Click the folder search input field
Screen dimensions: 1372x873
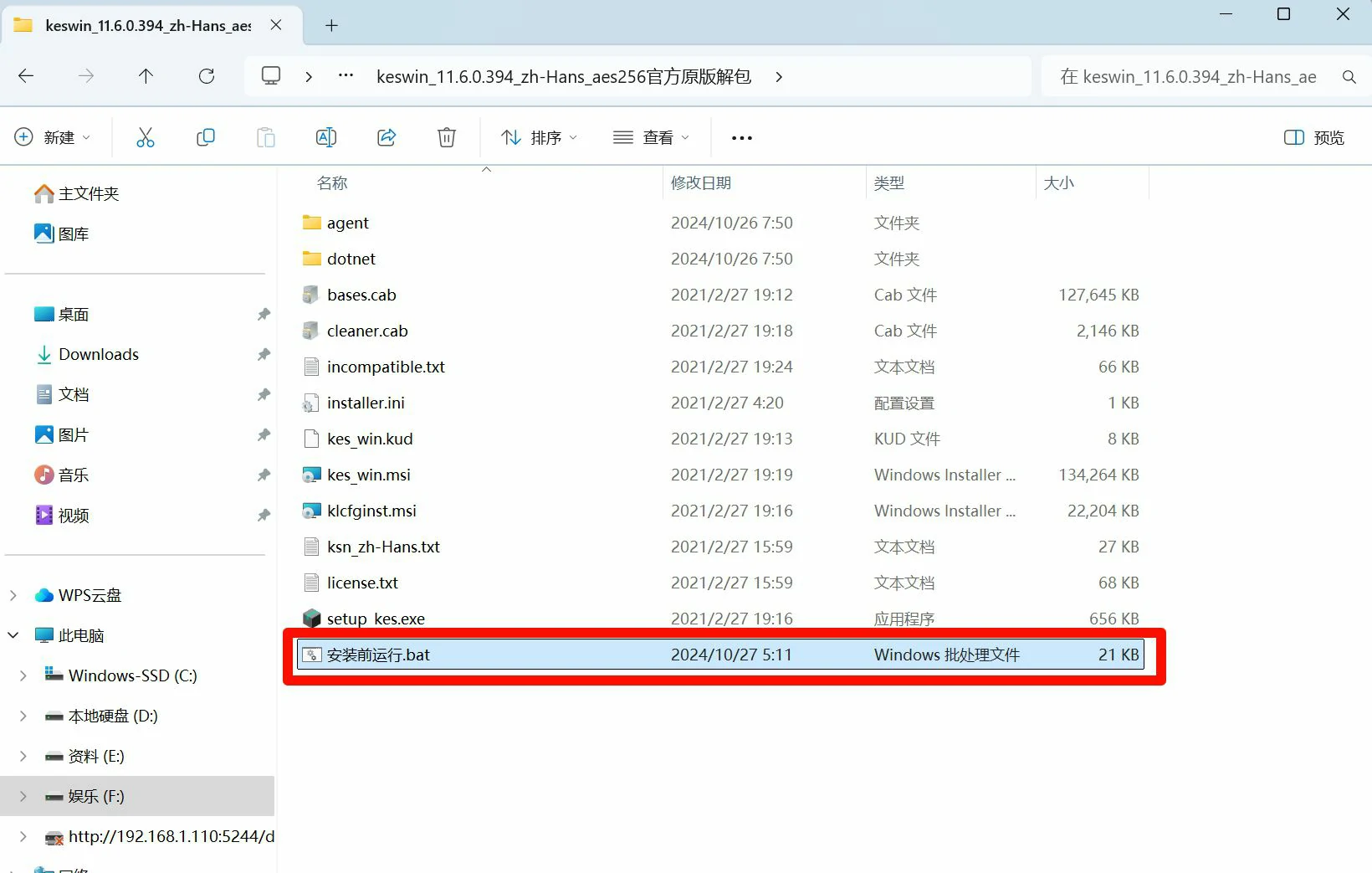click(x=1188, y=77)
